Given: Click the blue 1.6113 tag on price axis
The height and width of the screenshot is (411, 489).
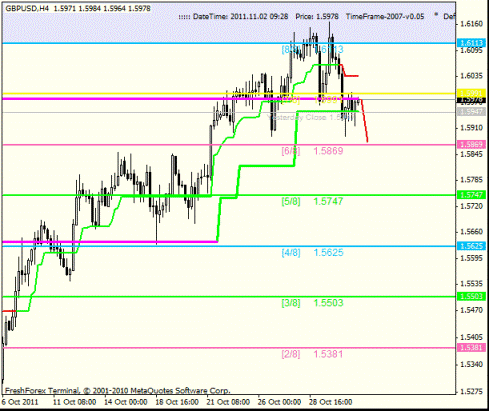Looking at the screenshot, I should pyautogui.click(x=471, y=43).
